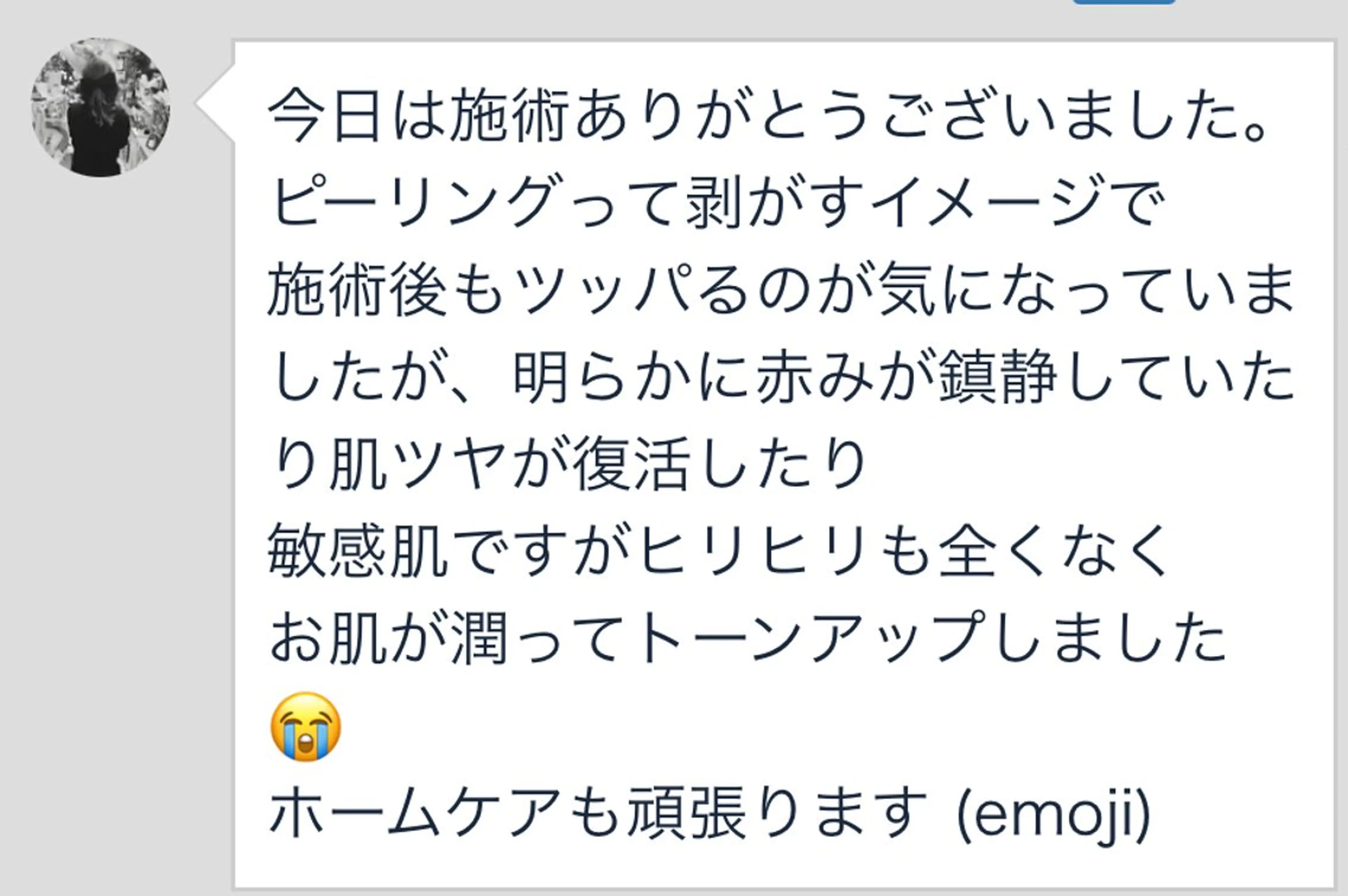This screenshot has width=1348, height=896.
Task: Select the line り肌ツヤが復活したり
Action: coord(569,465)
